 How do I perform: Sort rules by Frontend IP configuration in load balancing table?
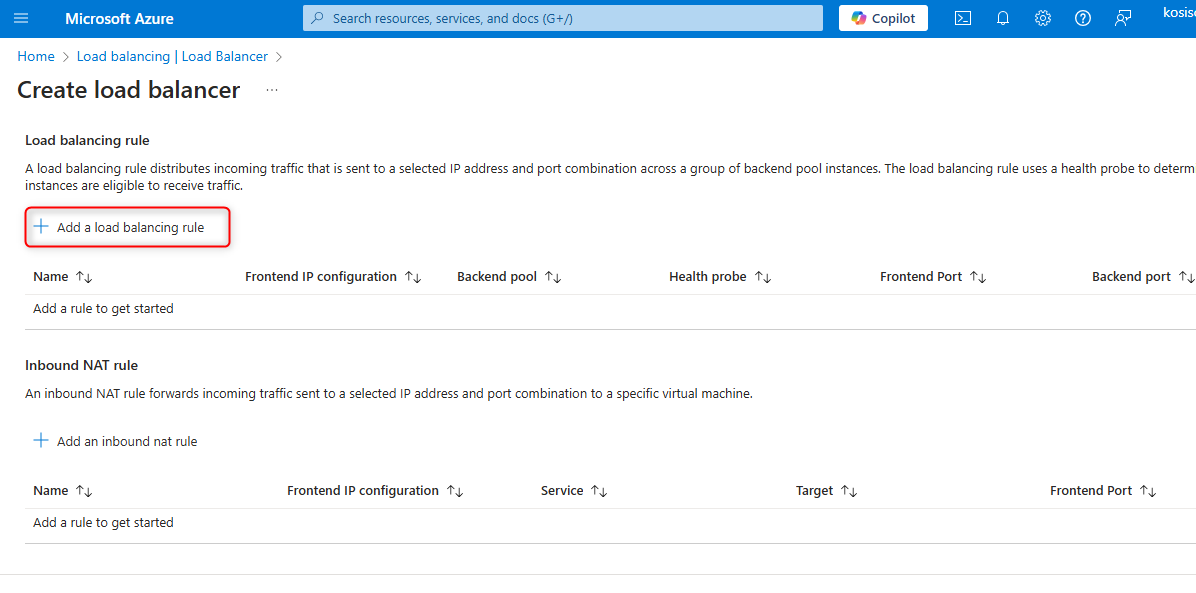click(x=333, y=276)
